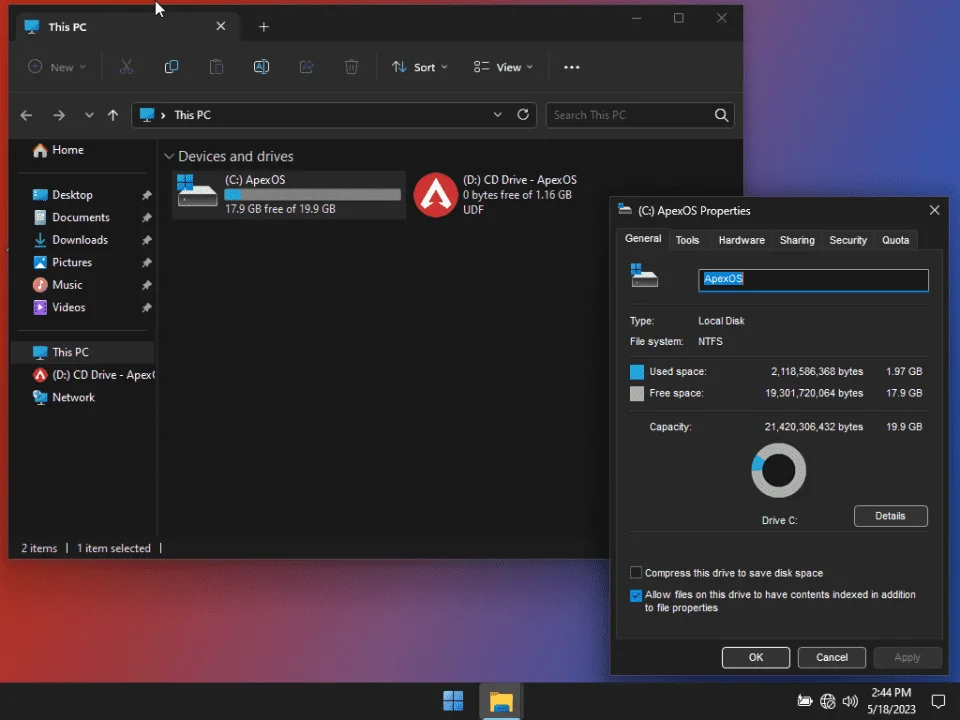Screen dimensions: 960x720
Task: Open the See more ellipsis menu
Action: point(571,67)
